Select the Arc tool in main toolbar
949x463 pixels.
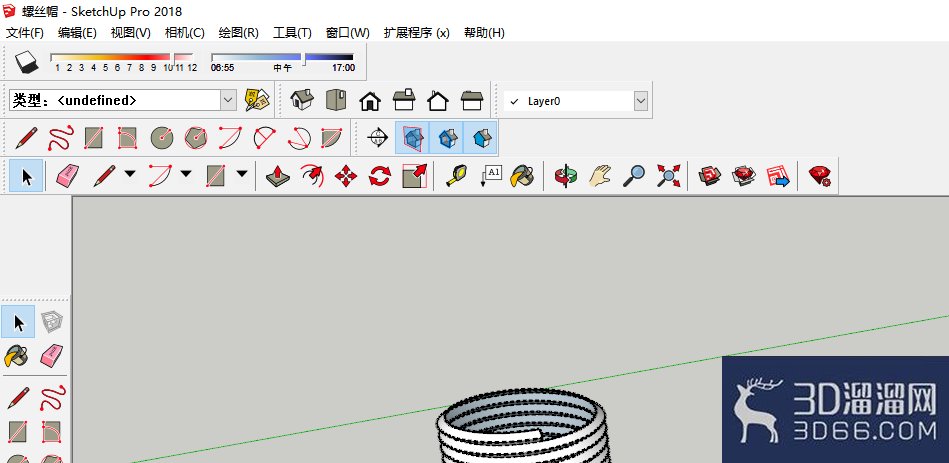tap(160, 176)
